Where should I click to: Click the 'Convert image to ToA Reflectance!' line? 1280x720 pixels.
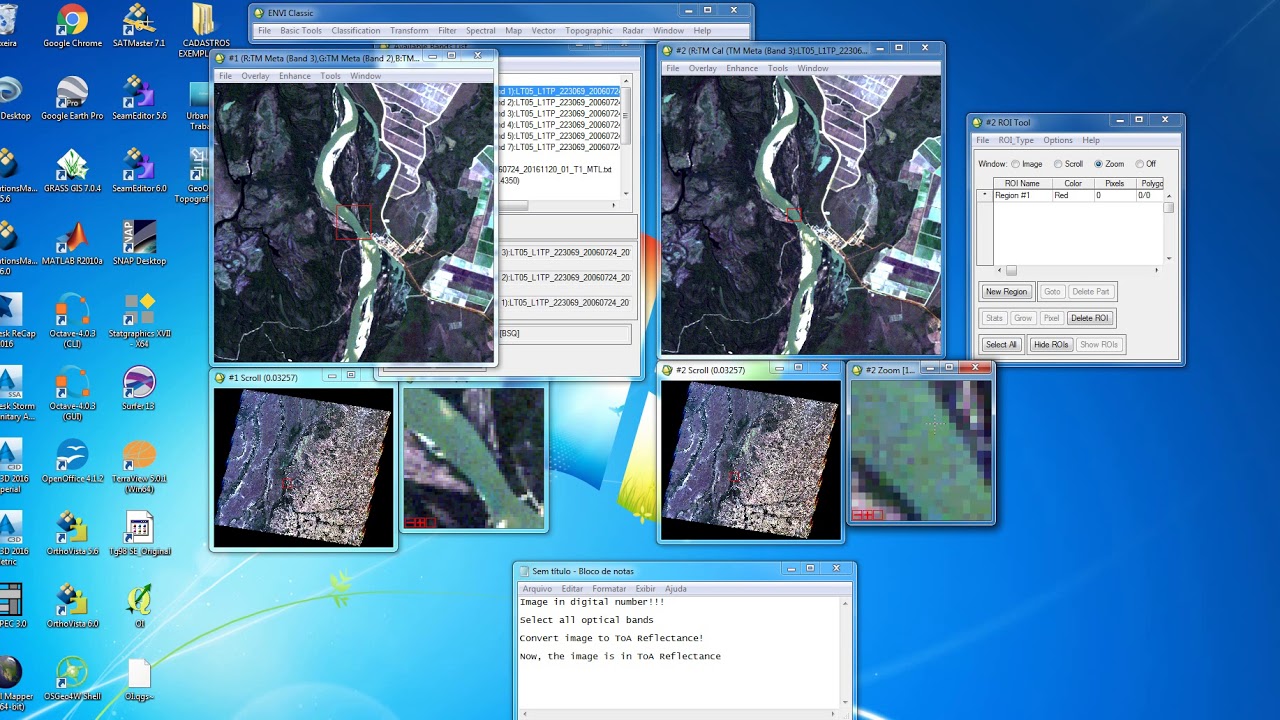click(x=611, y=638)
